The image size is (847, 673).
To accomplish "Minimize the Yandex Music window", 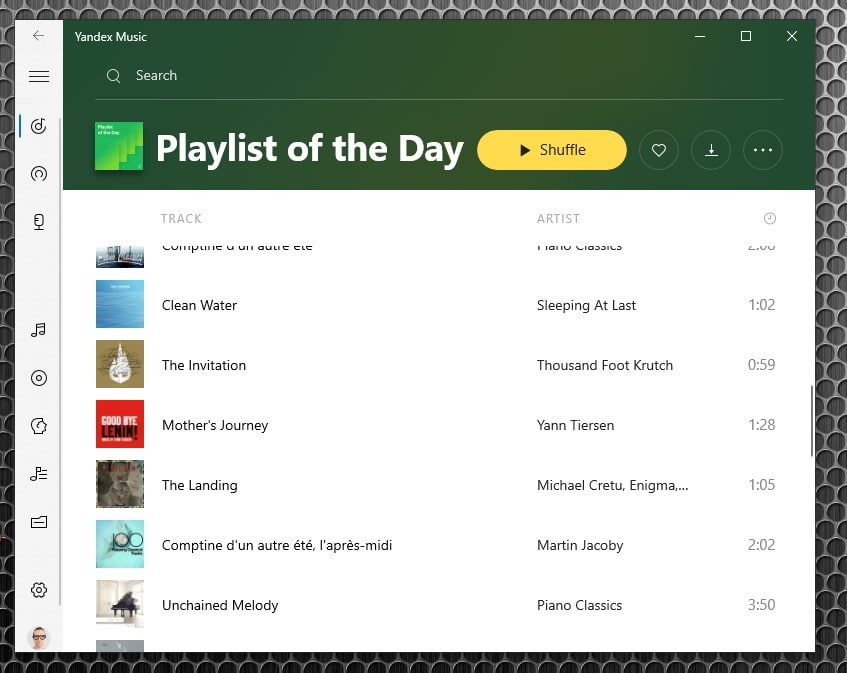I will pos(700,36).
